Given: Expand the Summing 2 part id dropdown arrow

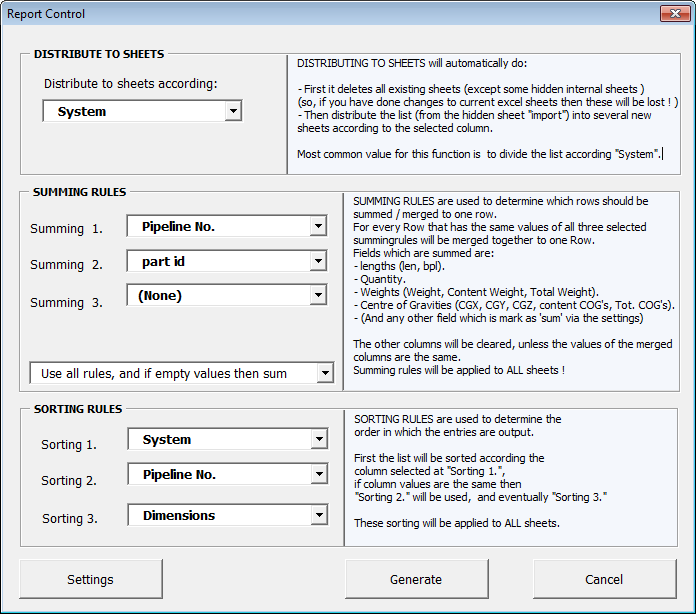Looking at the screenshot, I should pyautogui.click(x=318, y=261).
